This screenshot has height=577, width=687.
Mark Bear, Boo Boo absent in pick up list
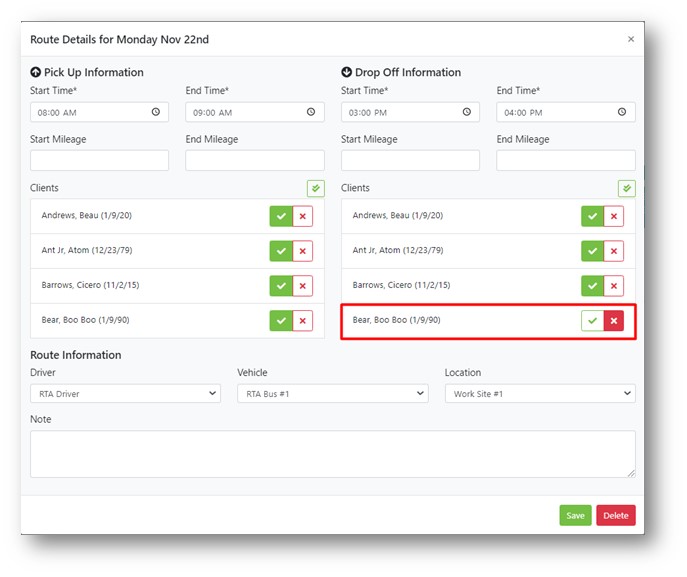[303, 321]
